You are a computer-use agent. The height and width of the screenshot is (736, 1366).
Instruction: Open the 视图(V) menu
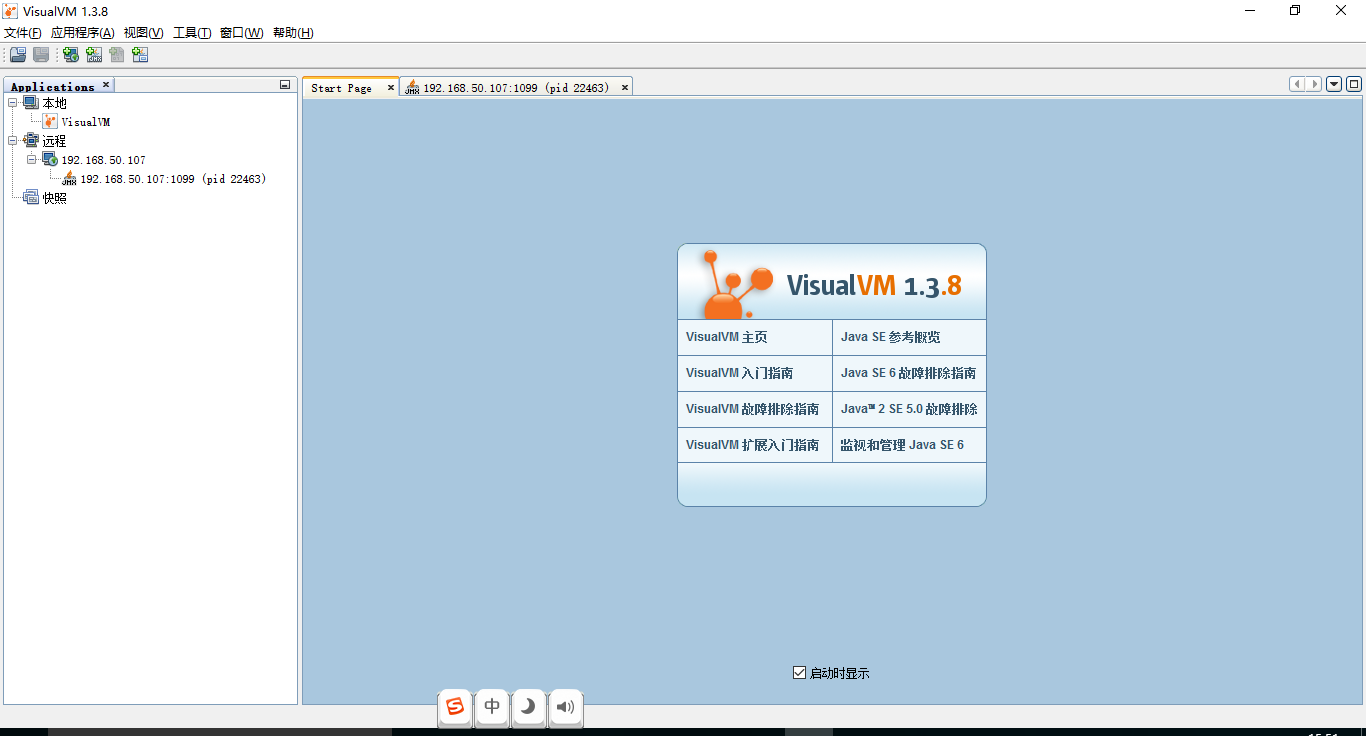(143, 33)
